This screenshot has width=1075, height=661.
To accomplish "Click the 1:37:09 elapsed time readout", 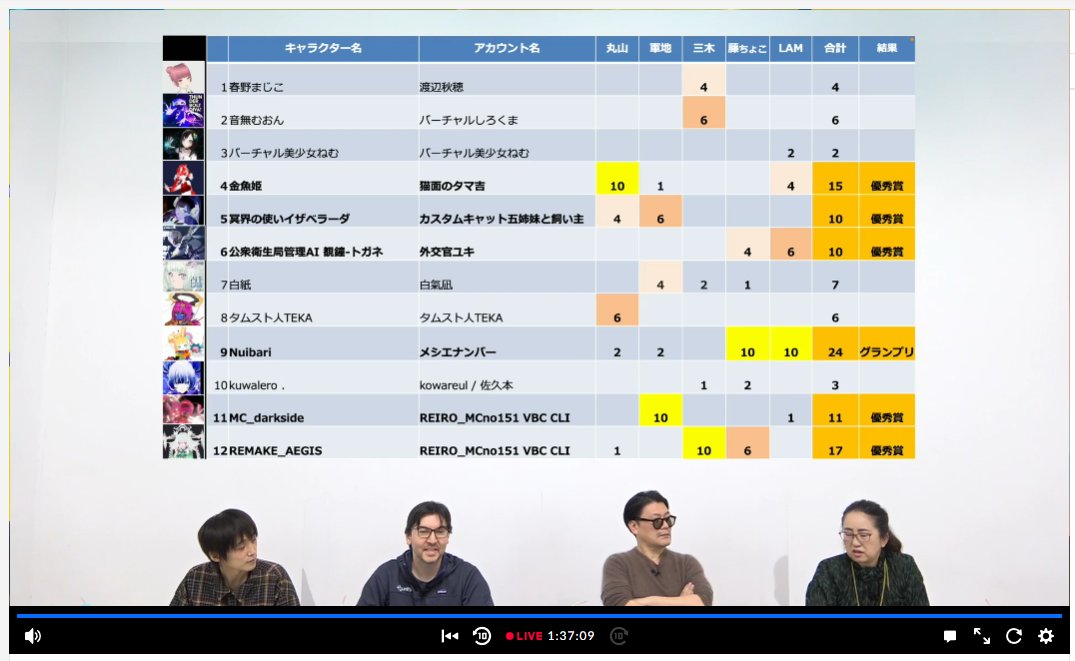I will [570, 636].
